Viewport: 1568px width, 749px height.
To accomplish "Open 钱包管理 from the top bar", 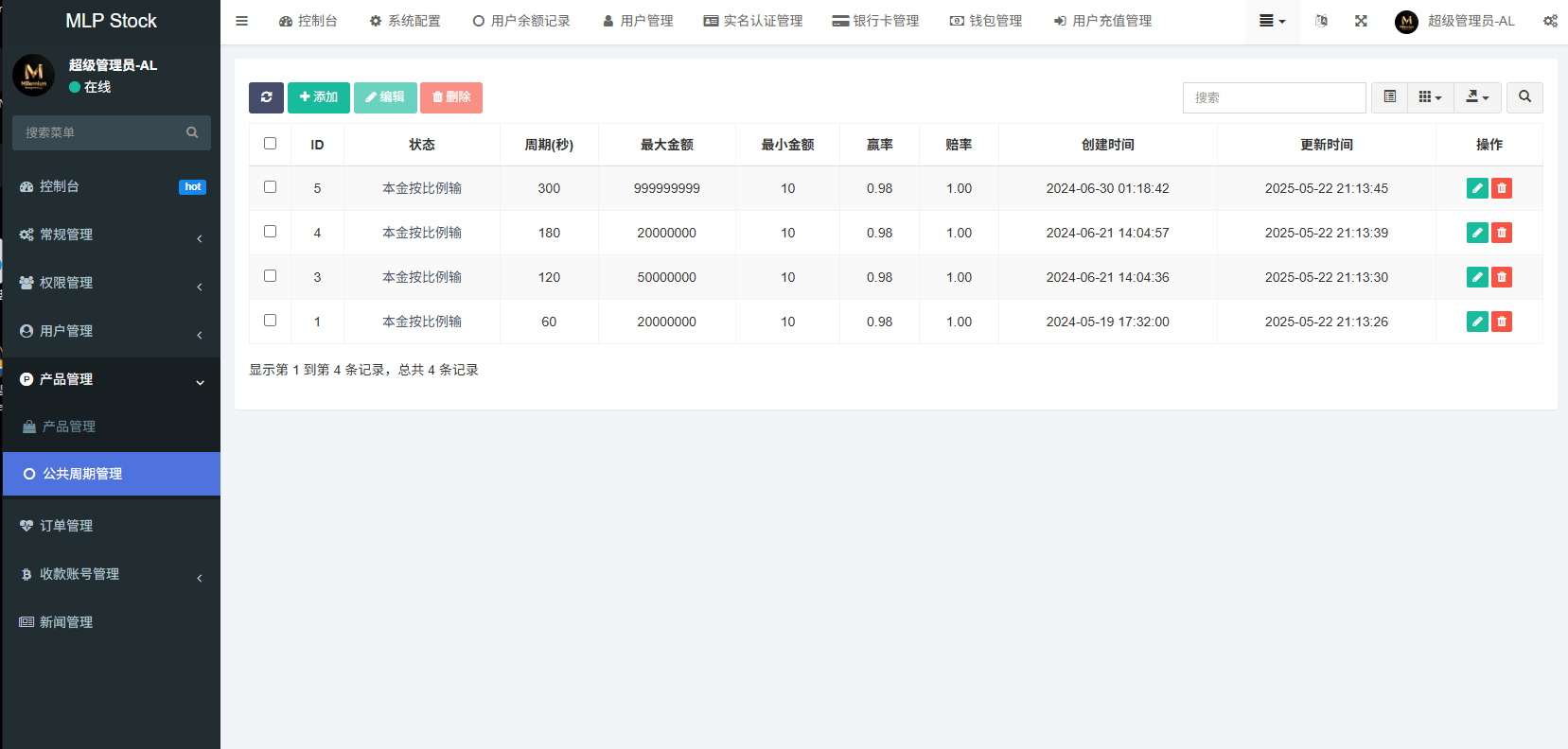I will (986, 21).
